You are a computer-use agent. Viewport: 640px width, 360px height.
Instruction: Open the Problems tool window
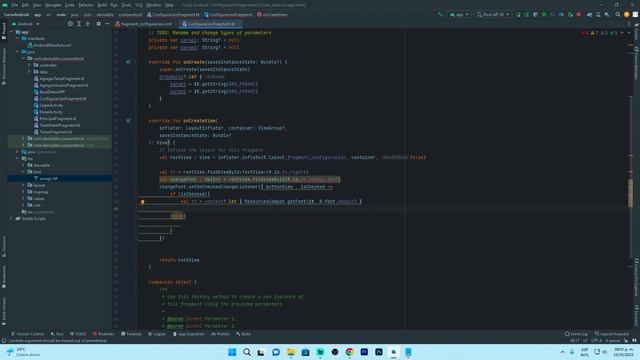pyautogui.click(x=103, y=334)
